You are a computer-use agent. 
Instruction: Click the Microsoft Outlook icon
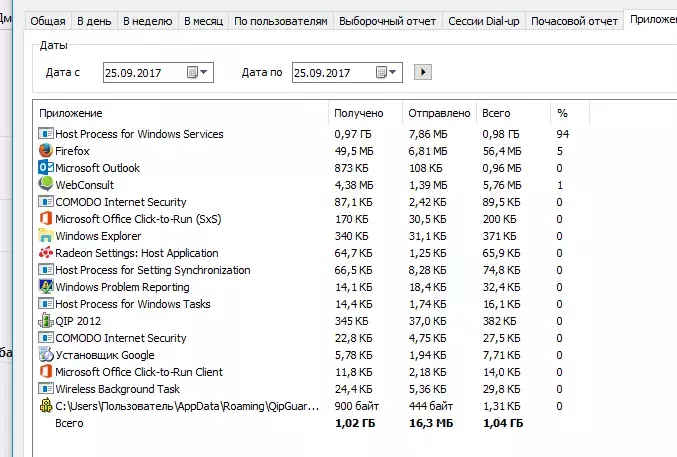point(46,168)
